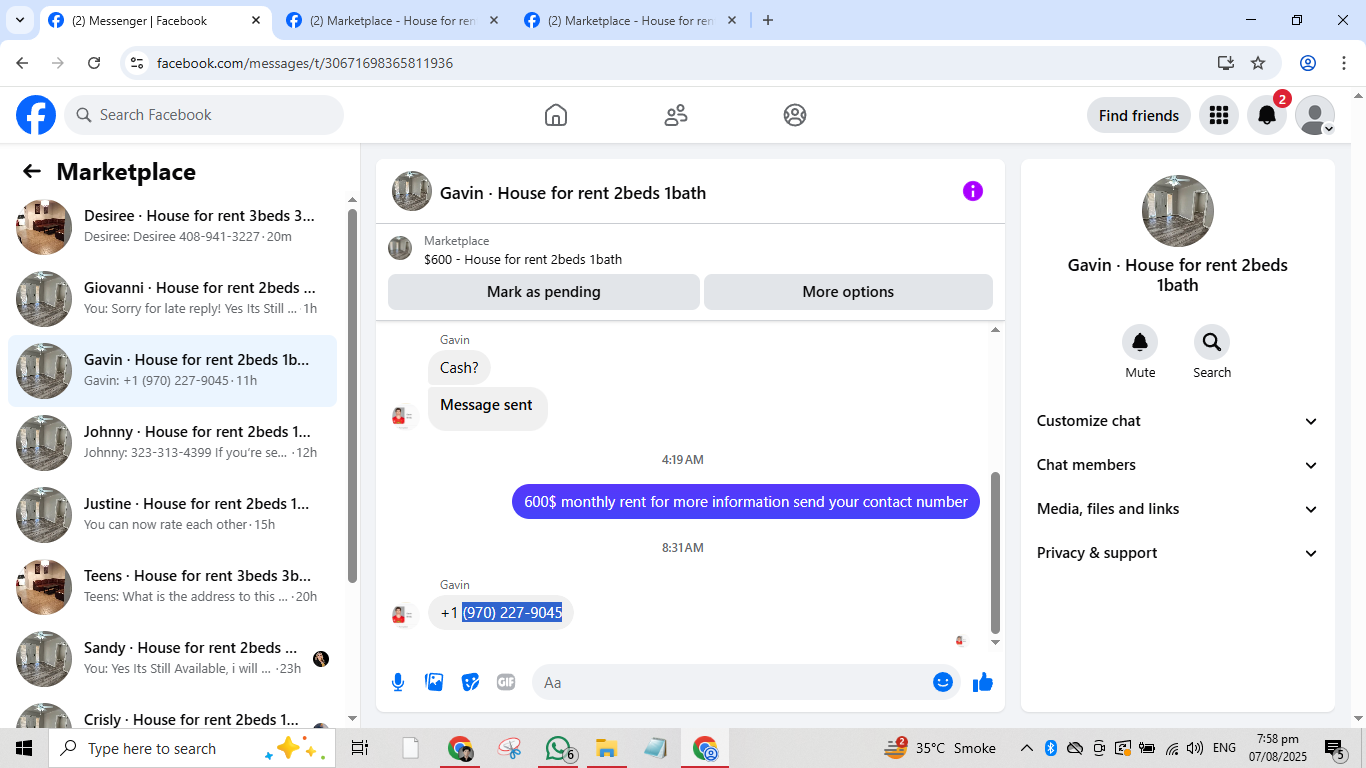
Task: Go to the Home feed icon
Action: 556,115
